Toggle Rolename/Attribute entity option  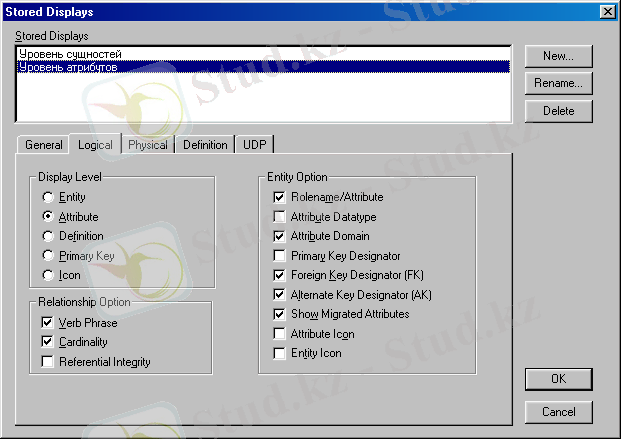coord(279,197)
